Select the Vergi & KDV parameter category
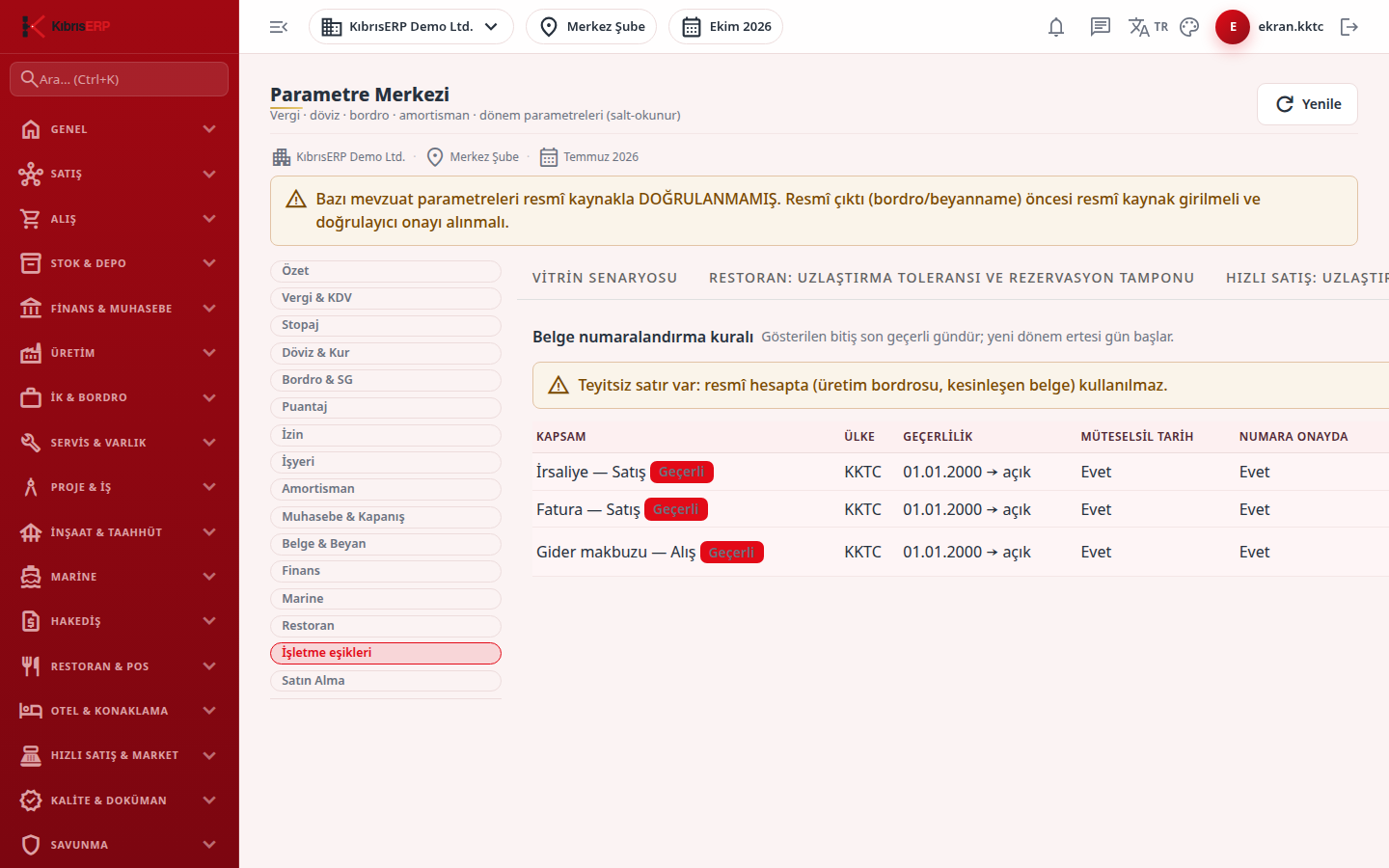Image resolution: width=1389 pixels, height=868 pixels. click(386, 298)
